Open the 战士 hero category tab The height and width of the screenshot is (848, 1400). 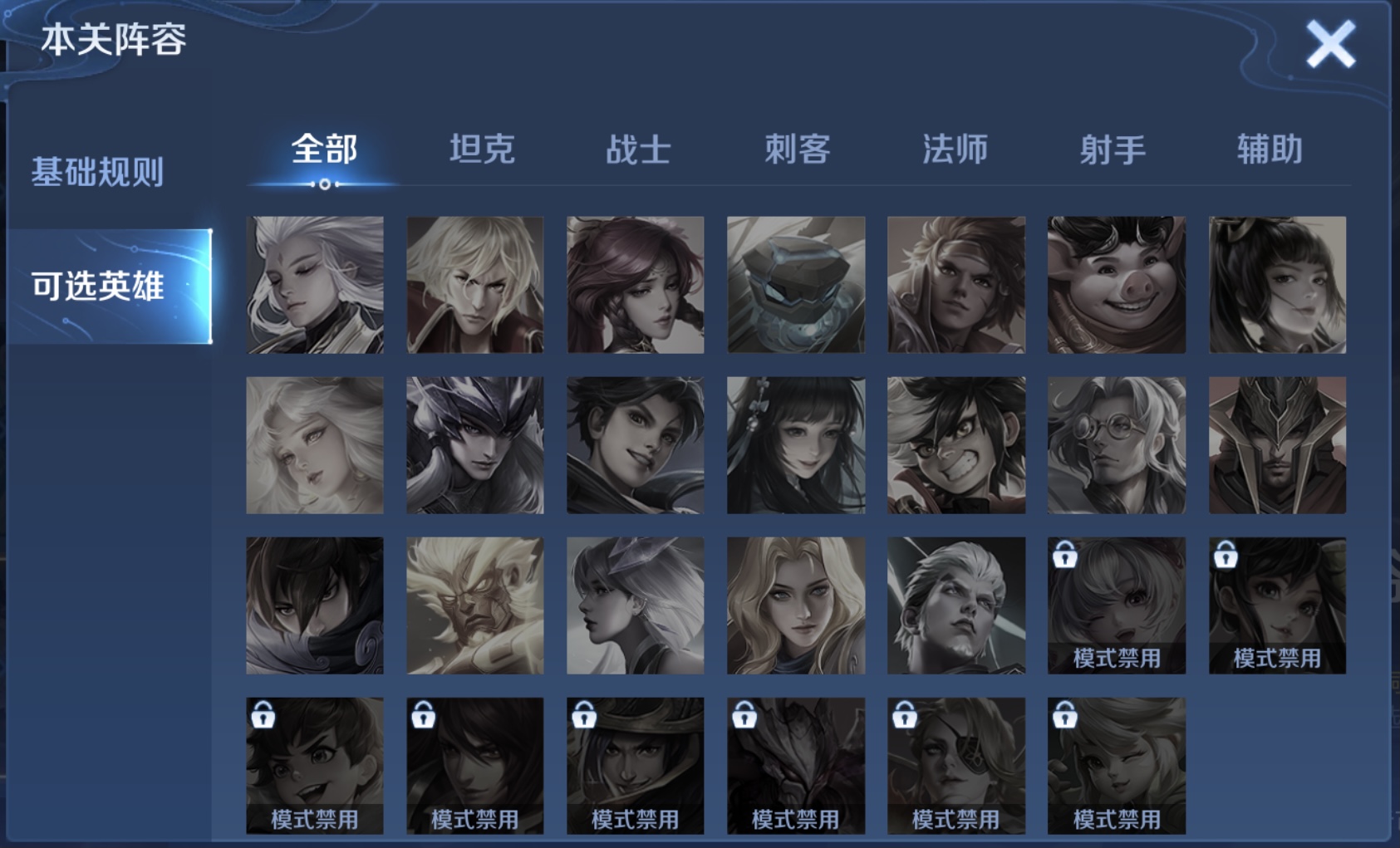coord(638,150)
